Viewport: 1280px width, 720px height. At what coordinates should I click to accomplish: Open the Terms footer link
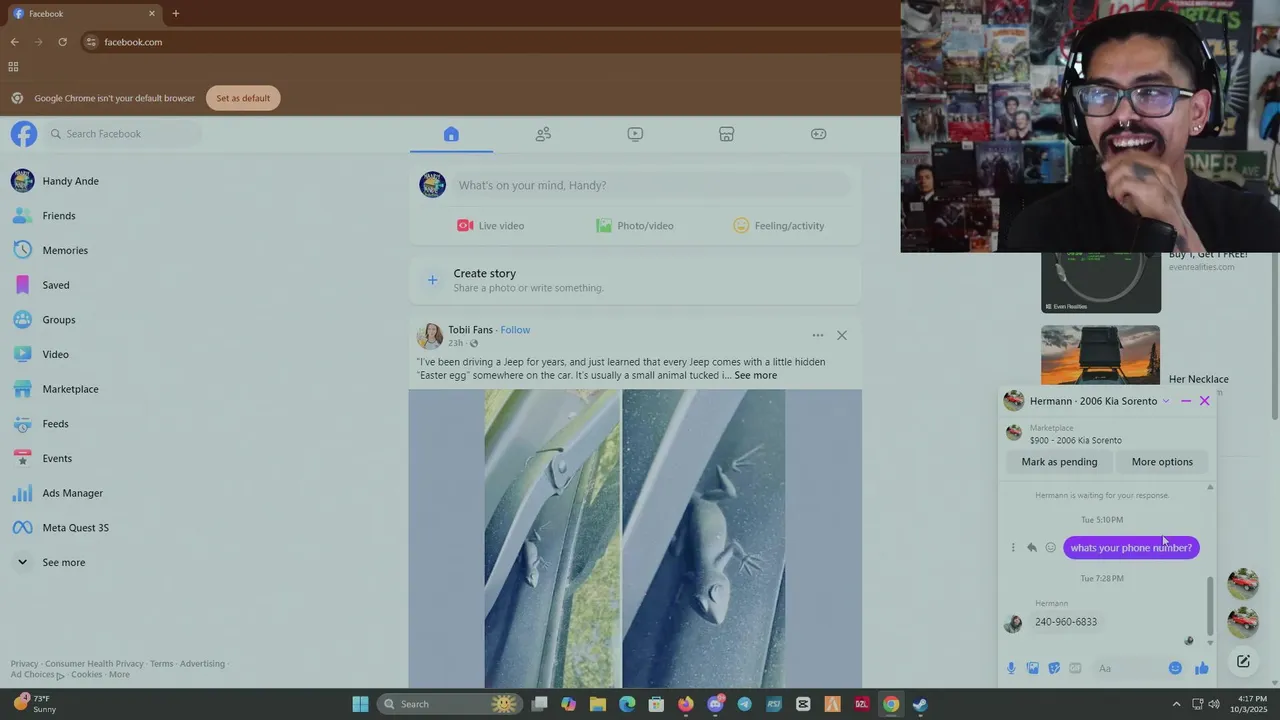[161, 664]
